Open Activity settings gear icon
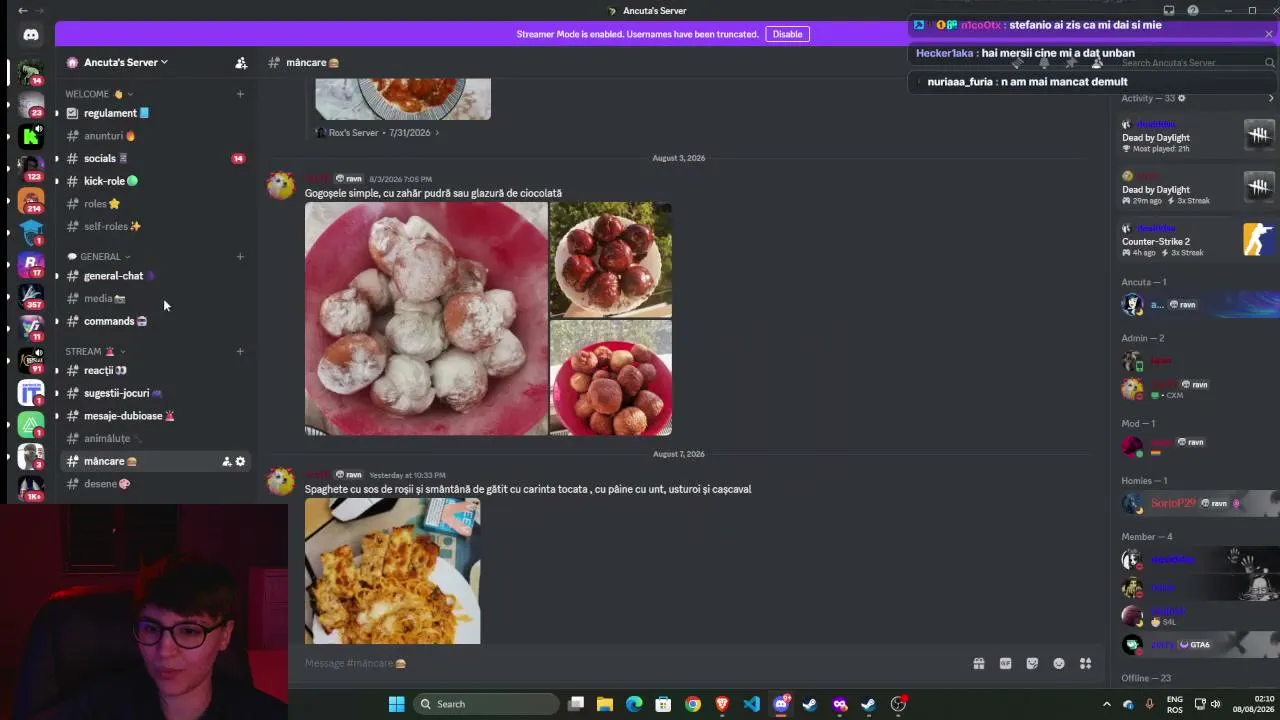 coord(1181,98)
